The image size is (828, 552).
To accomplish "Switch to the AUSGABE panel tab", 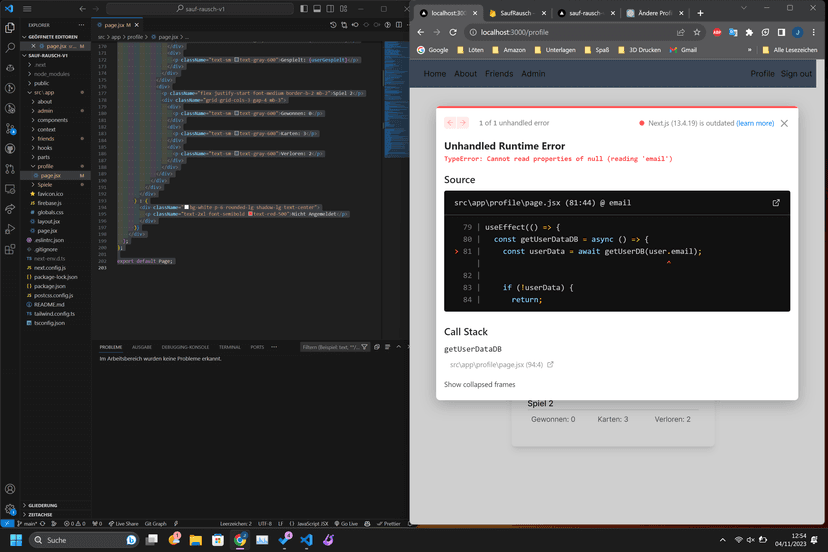I will [x=142, y=347].
